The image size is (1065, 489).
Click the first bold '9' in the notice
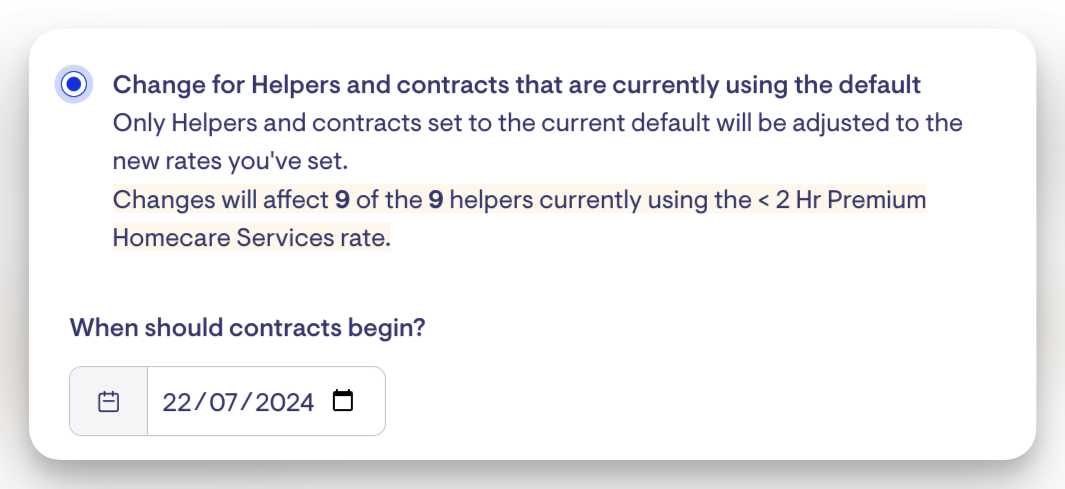(x=342, y=200)
